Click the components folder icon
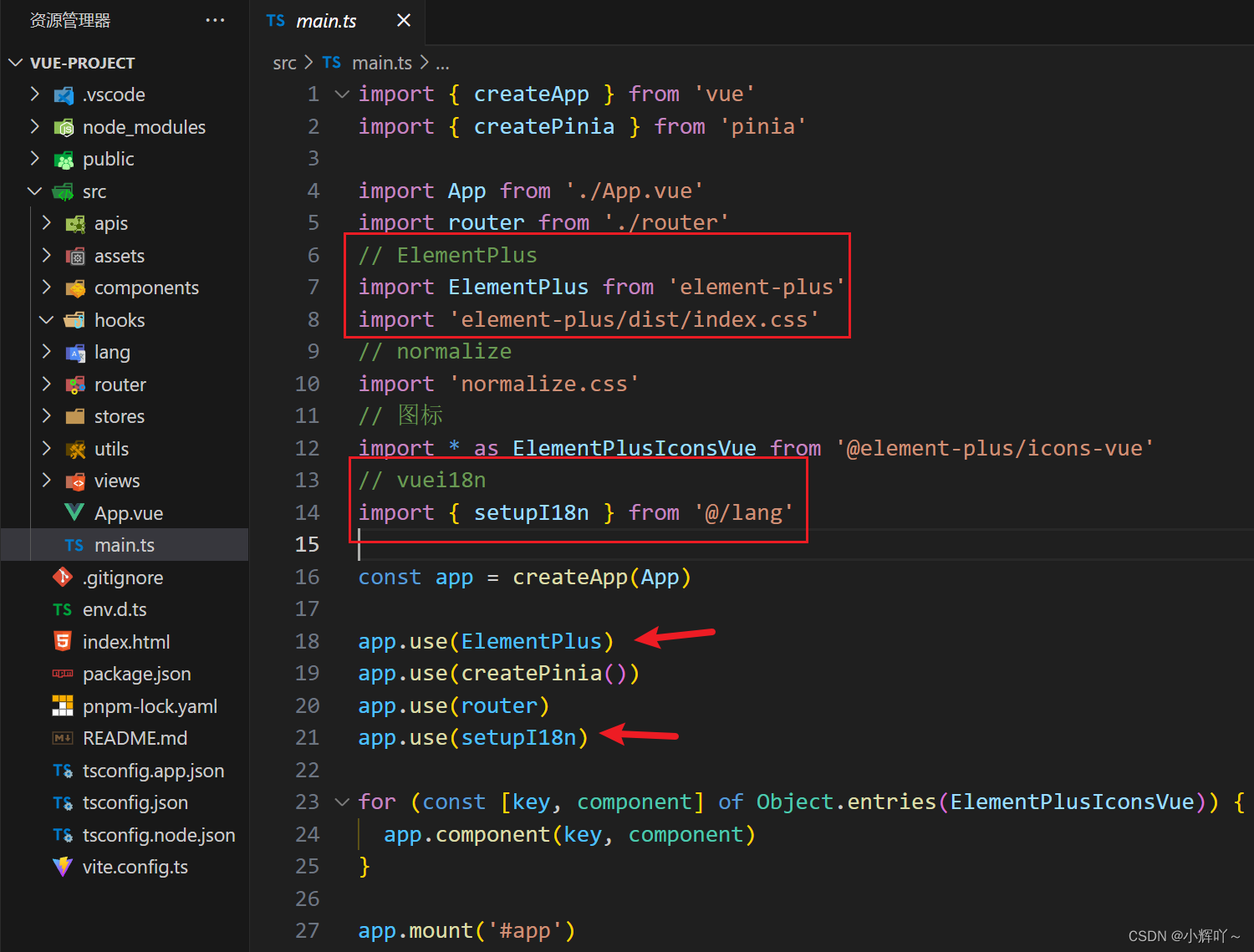 click(x=75, y=288)
